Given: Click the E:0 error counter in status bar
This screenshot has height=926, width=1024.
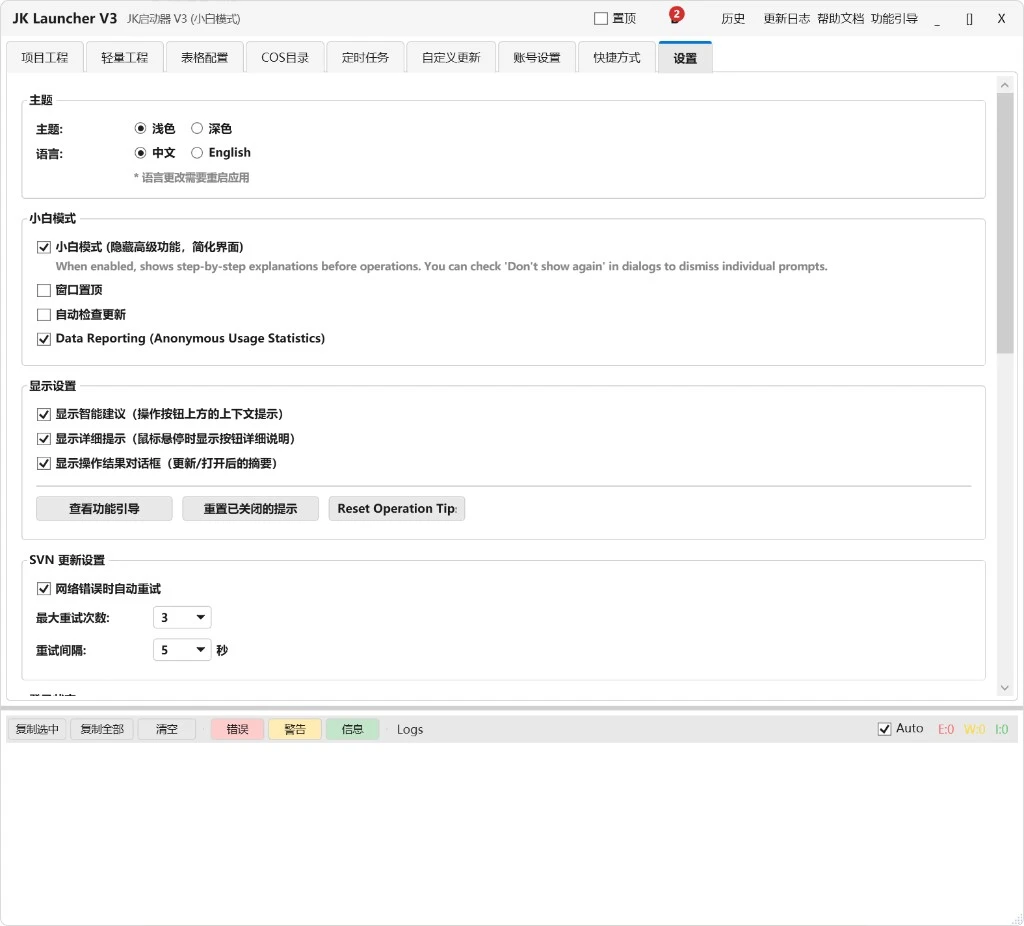Looking at the screenshot, I should tap(946, 729).
